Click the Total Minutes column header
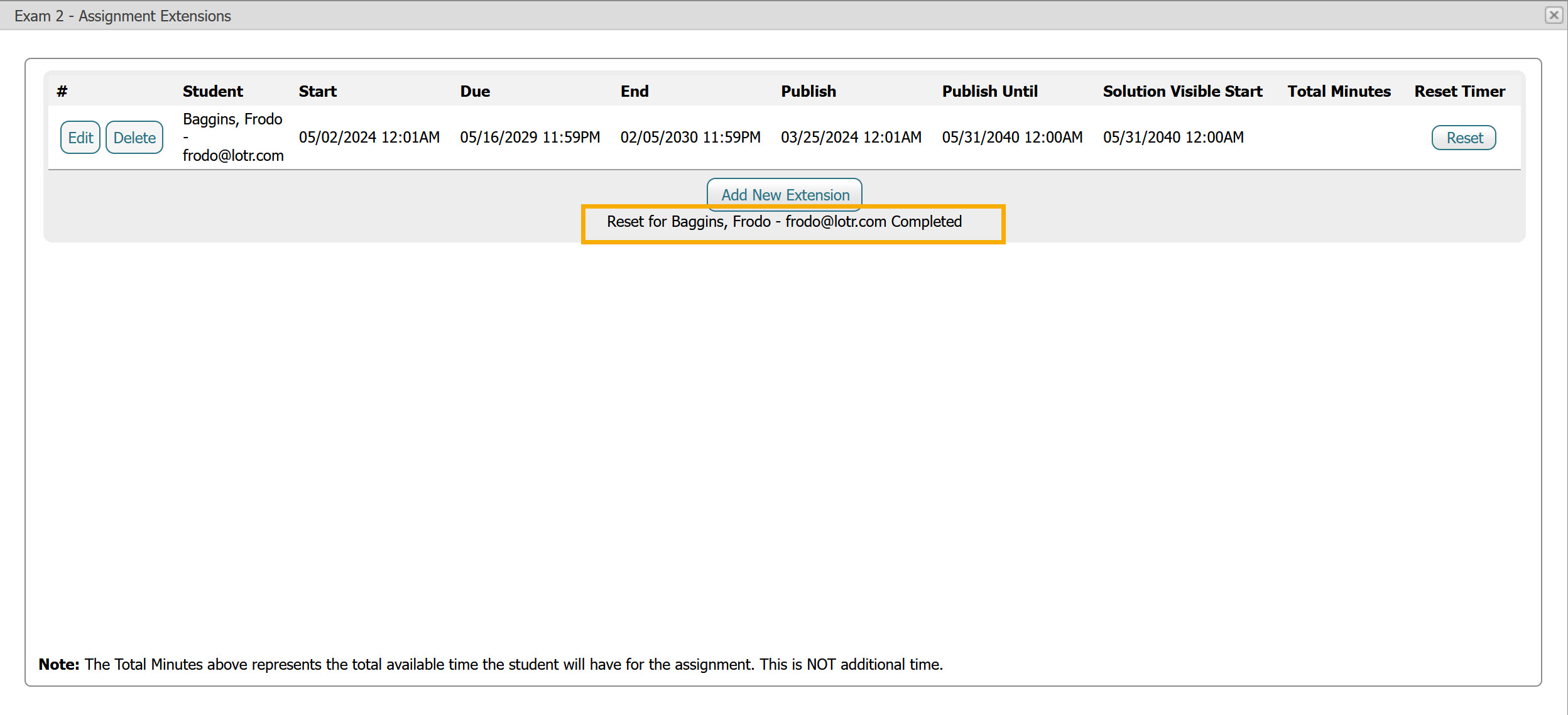Screen dimensions: 1568x715 tap(1339, 91)
